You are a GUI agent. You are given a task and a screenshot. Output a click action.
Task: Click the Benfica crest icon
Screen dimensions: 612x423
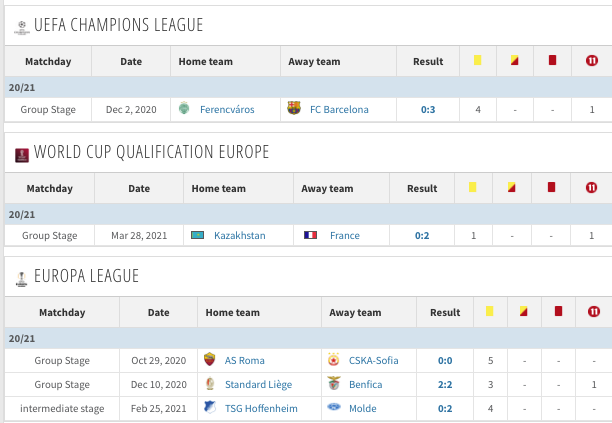(334, 384)
